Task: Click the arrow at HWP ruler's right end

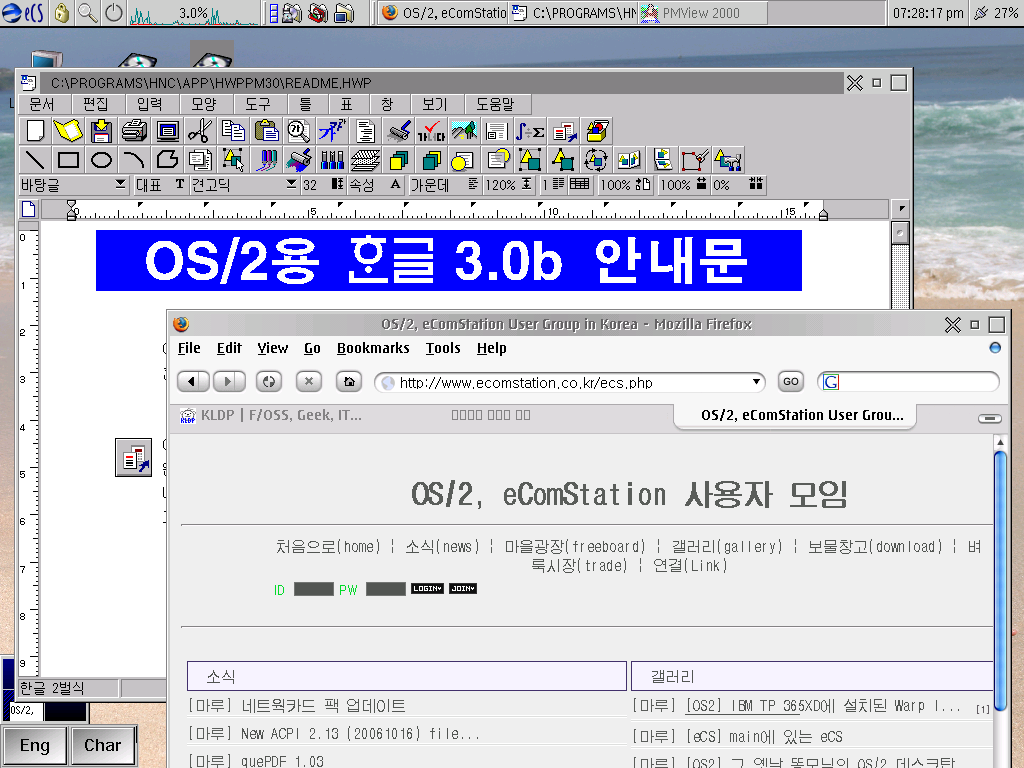Action: pyautogui.click(x=901, y=209)
